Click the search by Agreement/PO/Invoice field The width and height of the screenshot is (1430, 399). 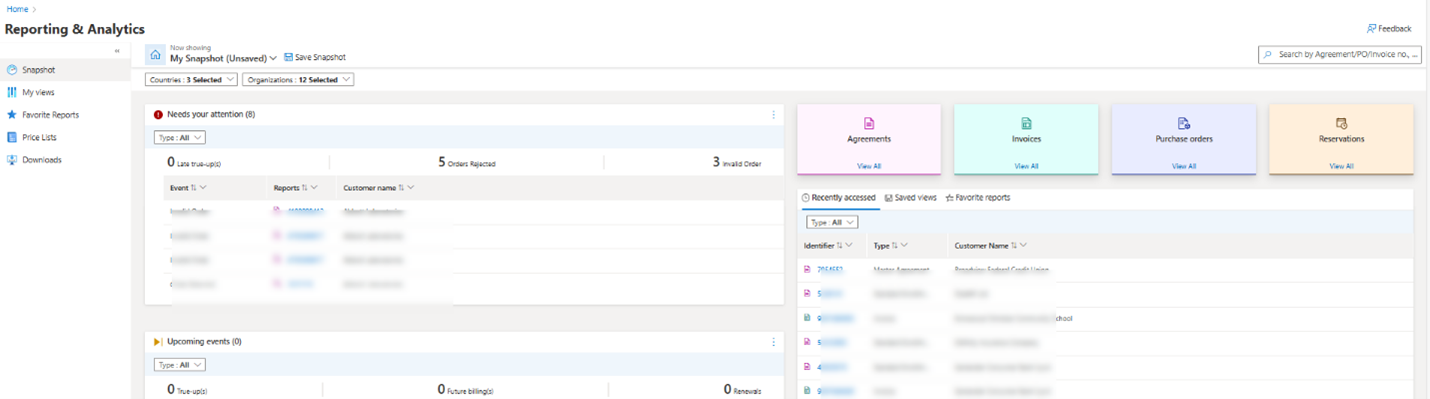click(1340, 55)
